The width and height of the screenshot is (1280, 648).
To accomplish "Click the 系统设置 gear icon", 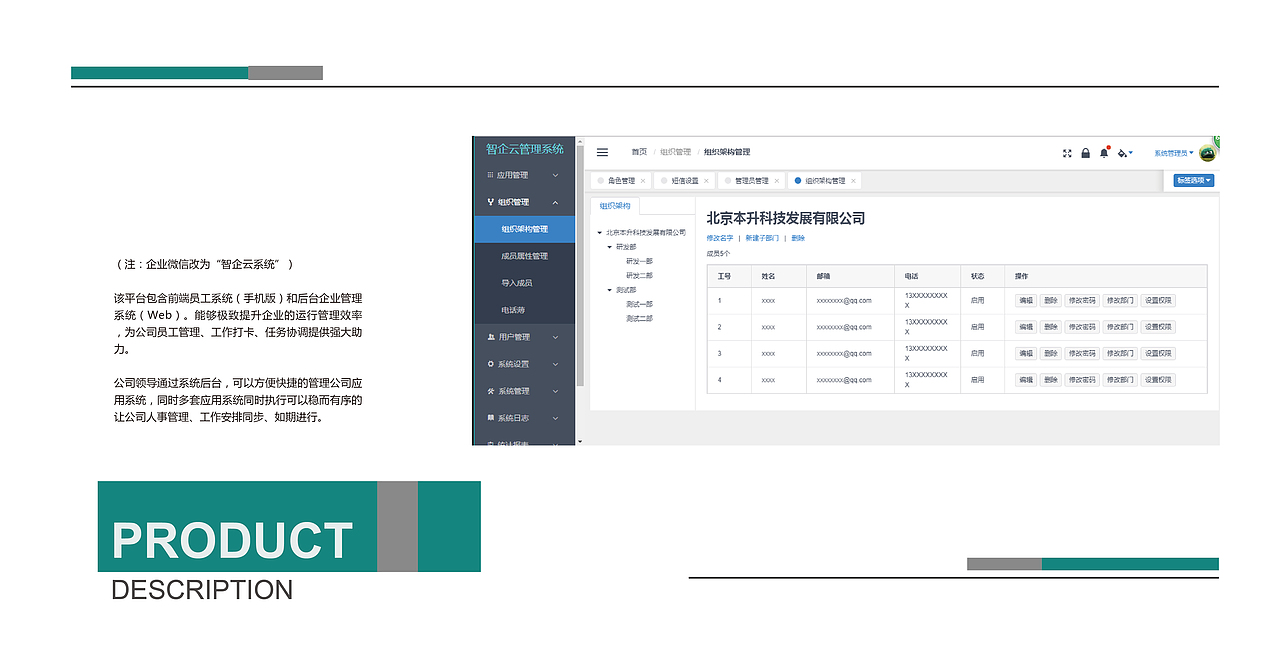I will (x=490, y=364).
